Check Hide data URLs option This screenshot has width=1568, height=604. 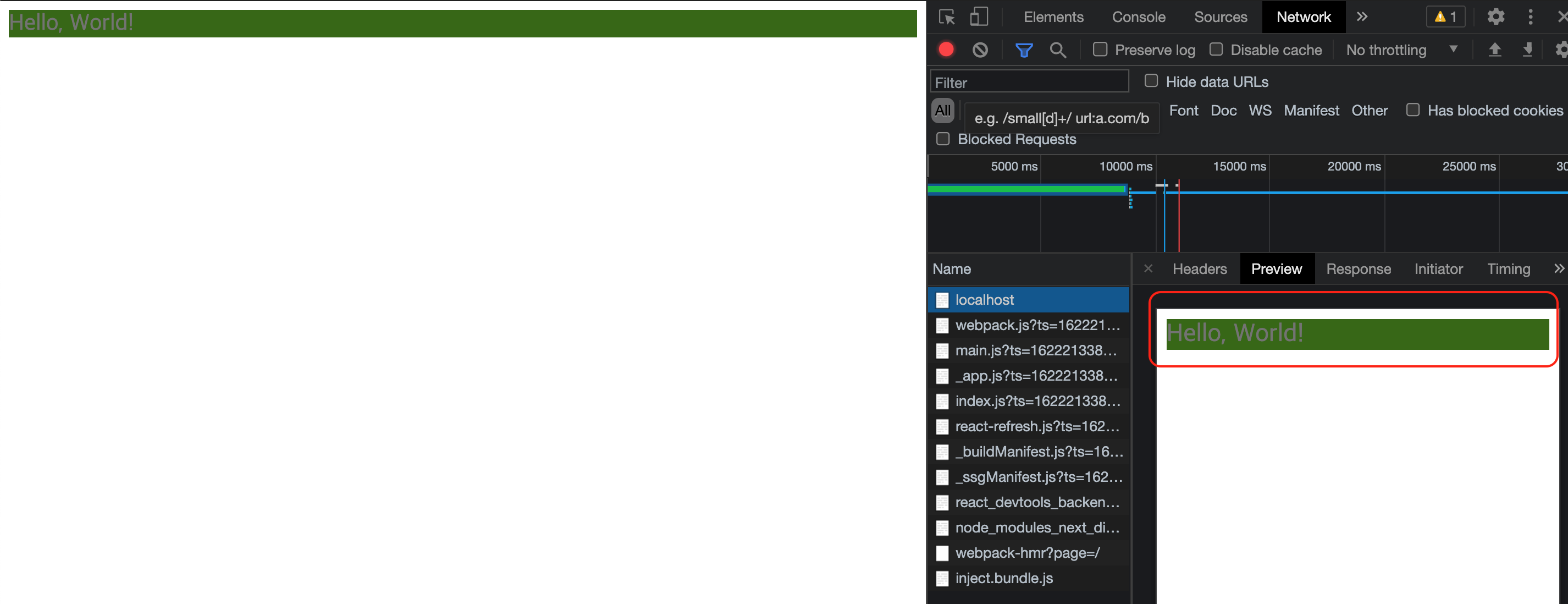(x=1151, y=81)
